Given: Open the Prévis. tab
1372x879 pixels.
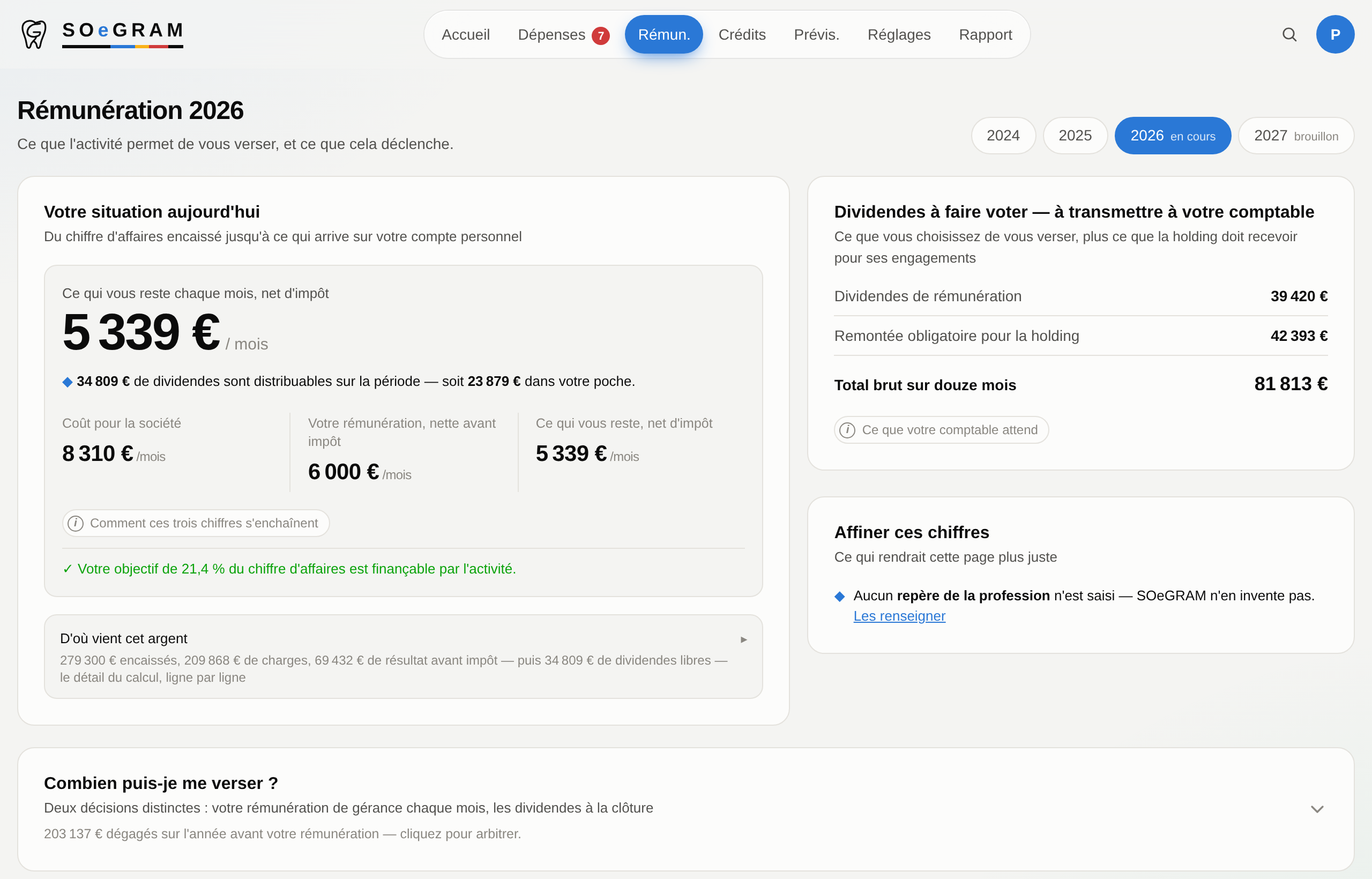Looking at the screenshot, I should [816, 35].
